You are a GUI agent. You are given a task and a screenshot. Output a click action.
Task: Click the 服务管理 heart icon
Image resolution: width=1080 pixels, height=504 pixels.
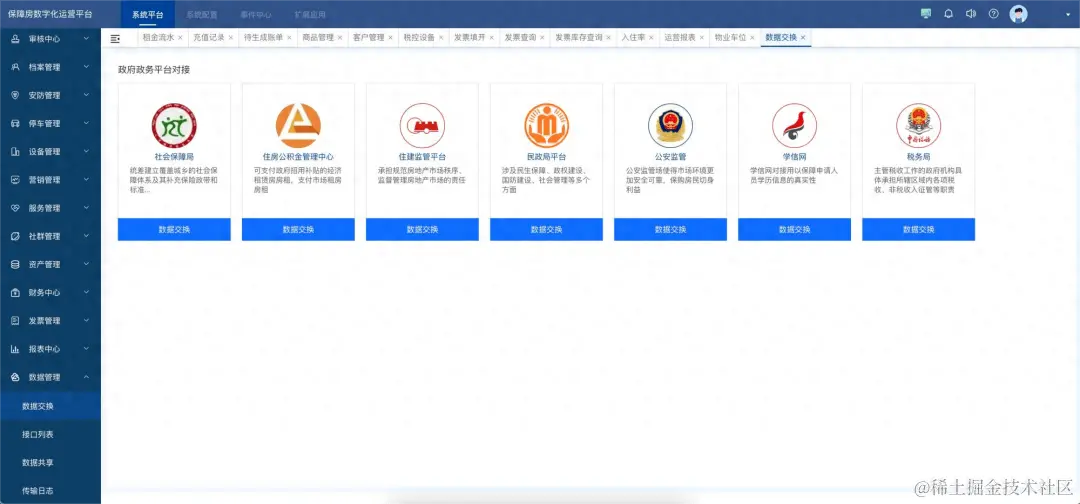14,208
